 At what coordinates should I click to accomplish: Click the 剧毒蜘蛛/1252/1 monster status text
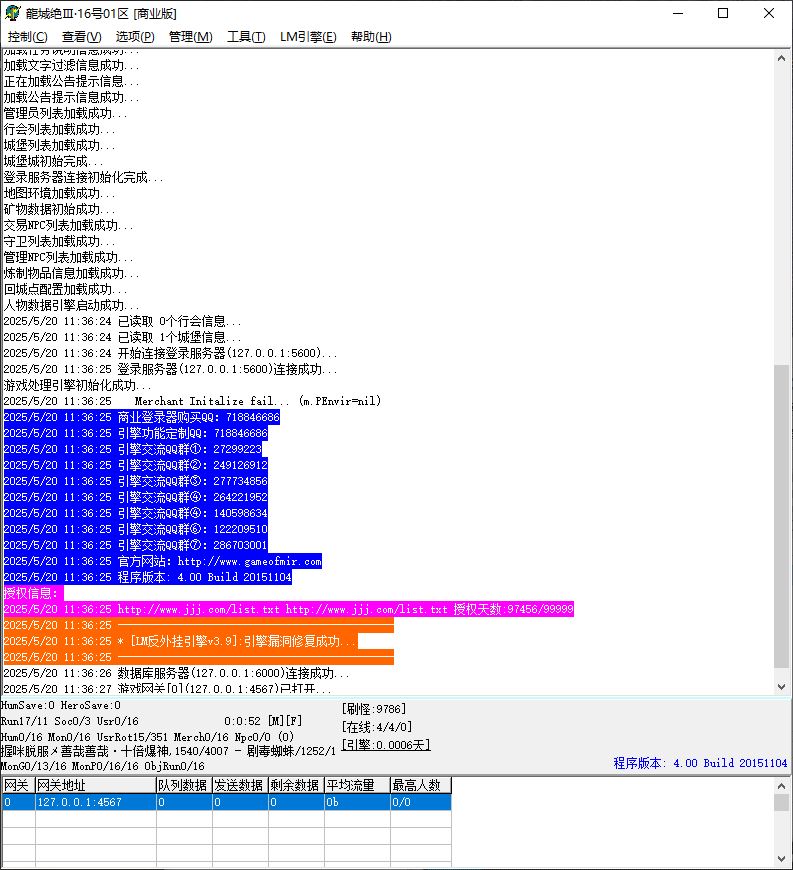(x=291, y=751)
